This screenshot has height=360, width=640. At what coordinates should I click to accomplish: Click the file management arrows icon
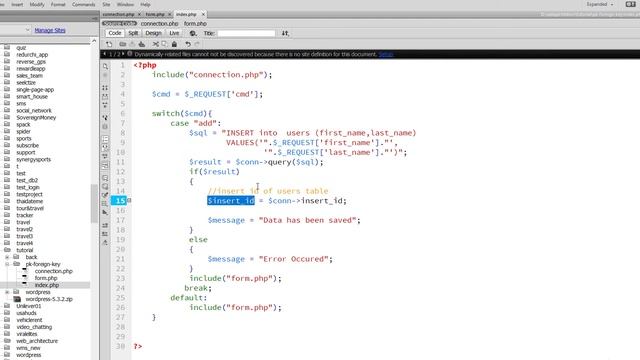[285, 33]
